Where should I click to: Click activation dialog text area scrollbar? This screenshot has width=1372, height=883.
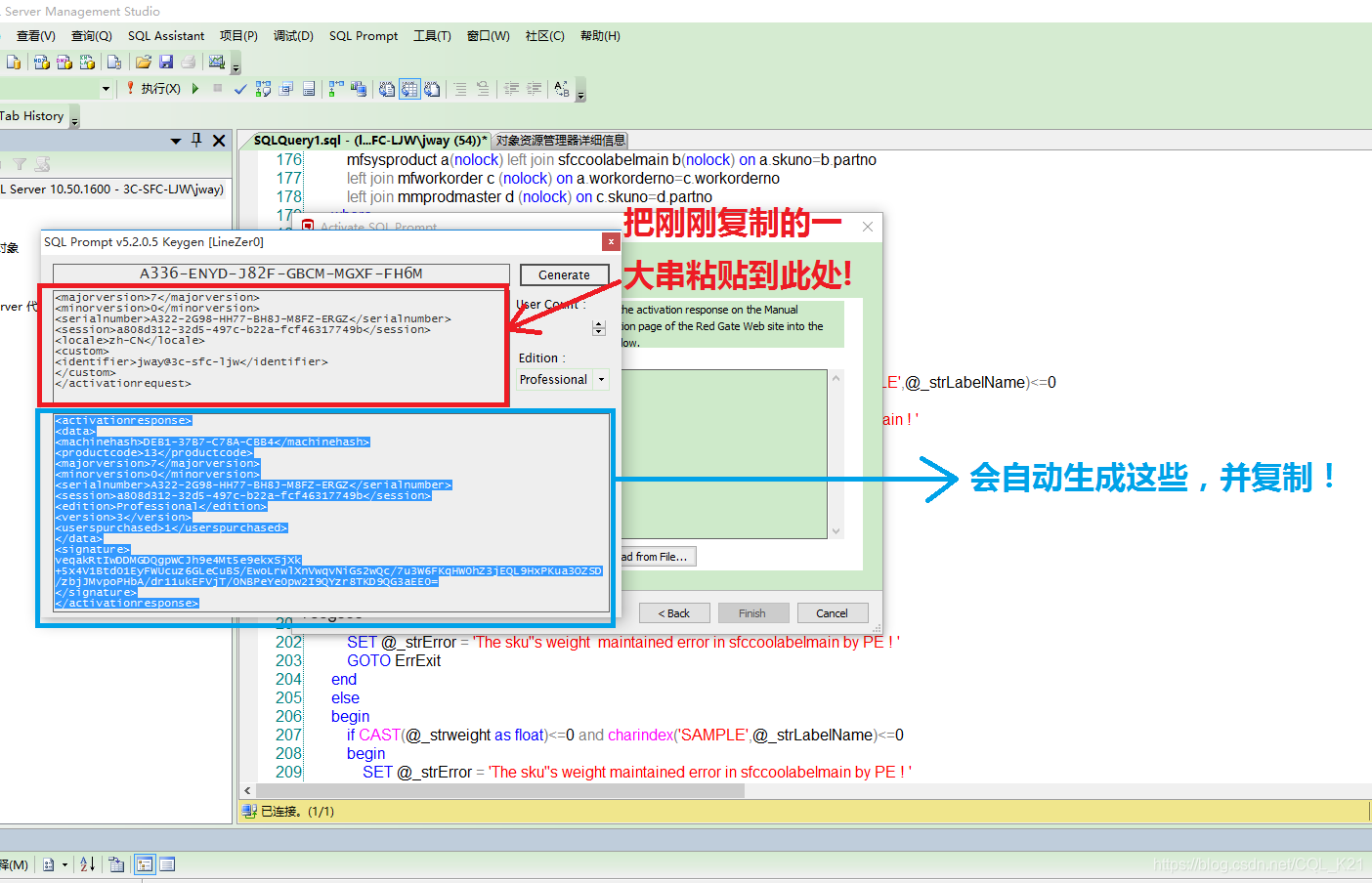pos(836,455)
